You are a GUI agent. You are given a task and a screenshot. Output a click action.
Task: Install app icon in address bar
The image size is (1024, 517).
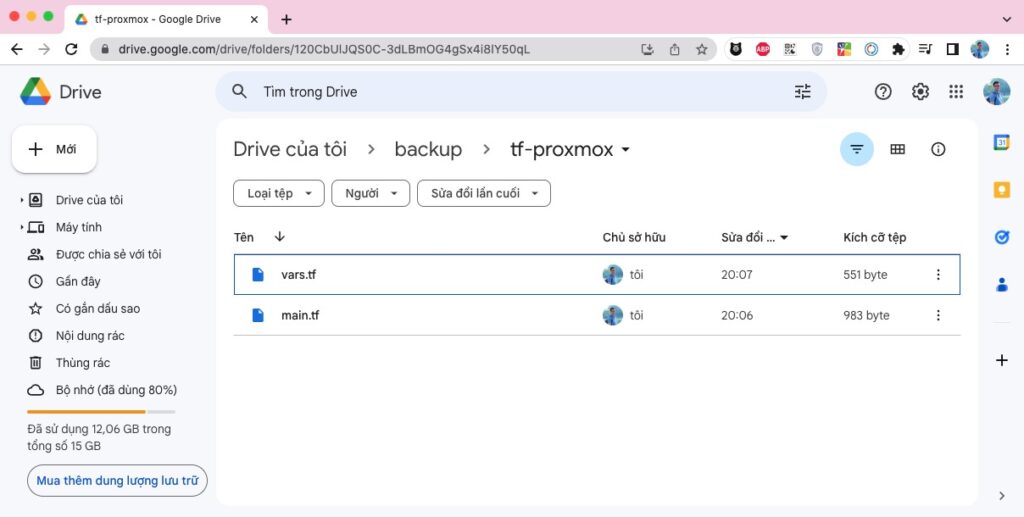coord(647,50)
